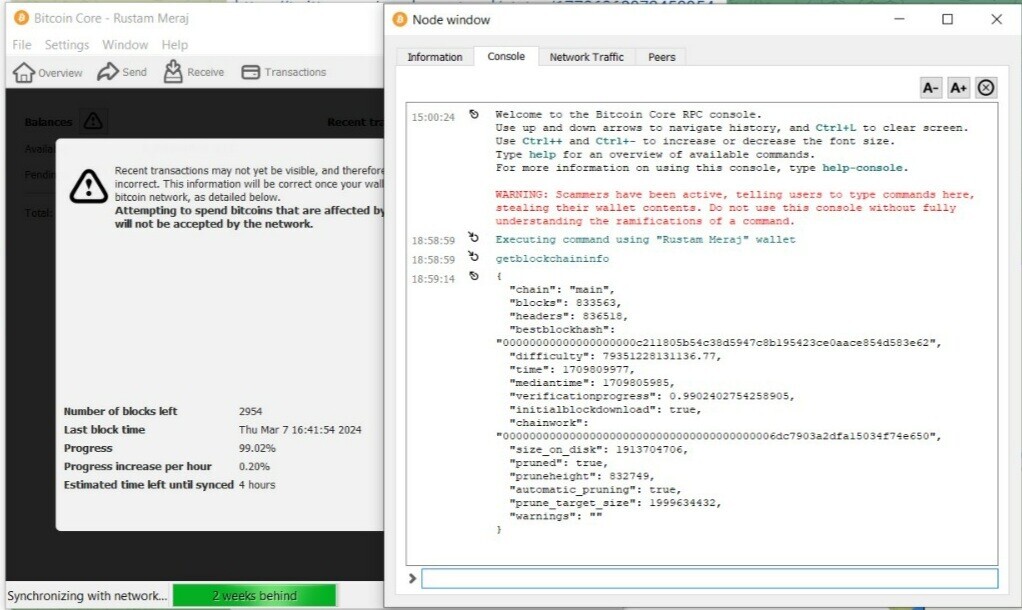Click the Bitcoin logo in Node window title
The height and width of the screenshot is (610, 1022).
click(x=400, y=20)
